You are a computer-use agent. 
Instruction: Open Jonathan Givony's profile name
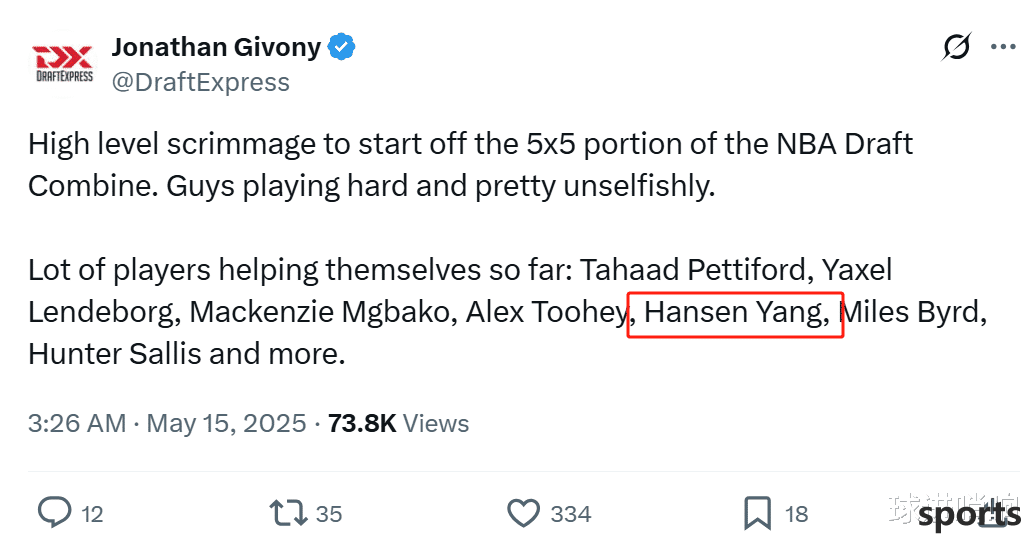point(216,48)
